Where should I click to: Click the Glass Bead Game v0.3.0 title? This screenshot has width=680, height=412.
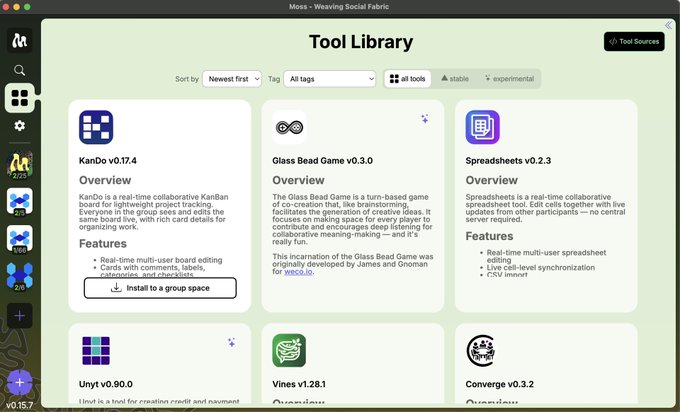[322, 160]
